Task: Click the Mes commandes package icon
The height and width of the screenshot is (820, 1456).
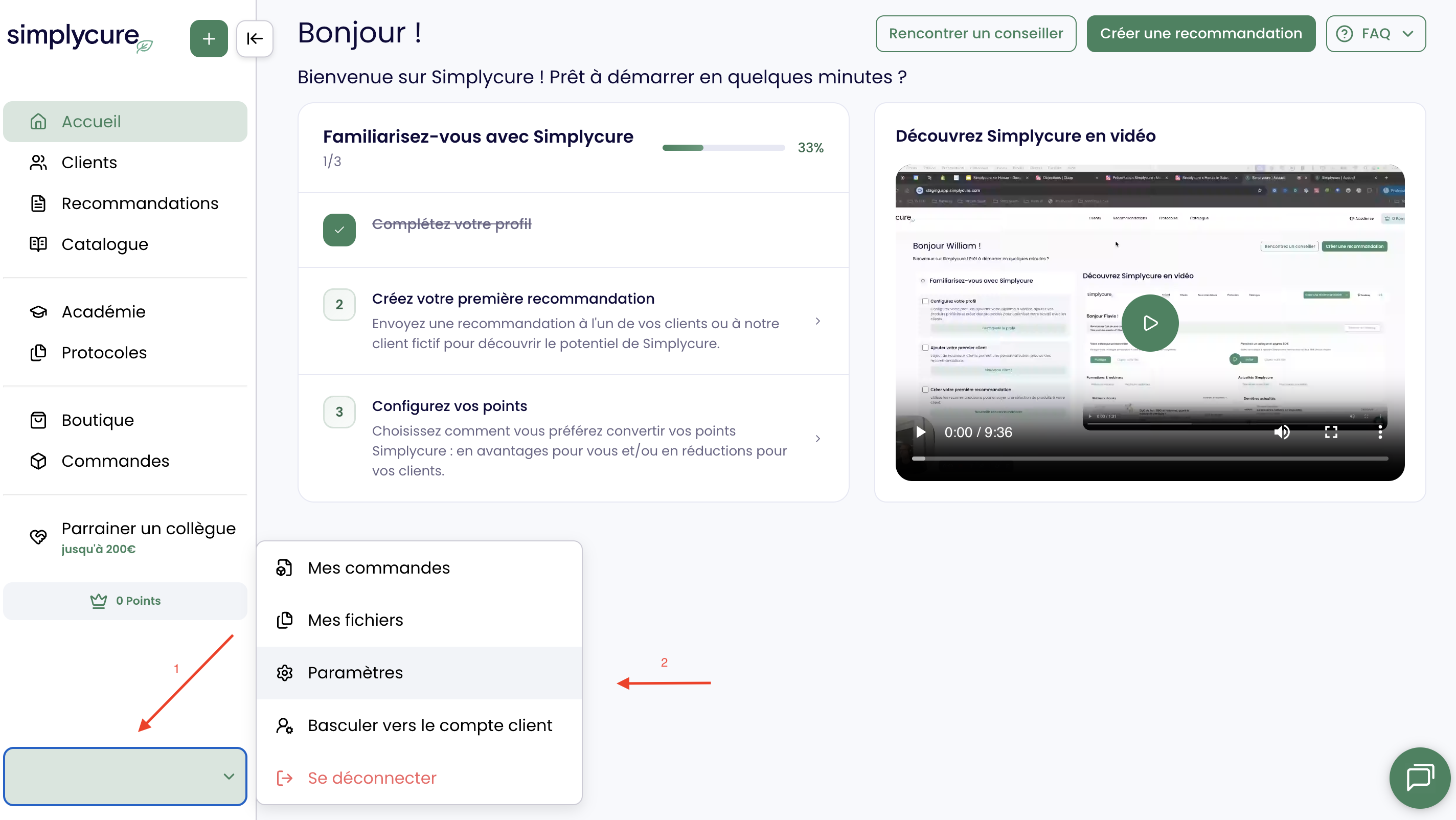Action: (284, 568)
